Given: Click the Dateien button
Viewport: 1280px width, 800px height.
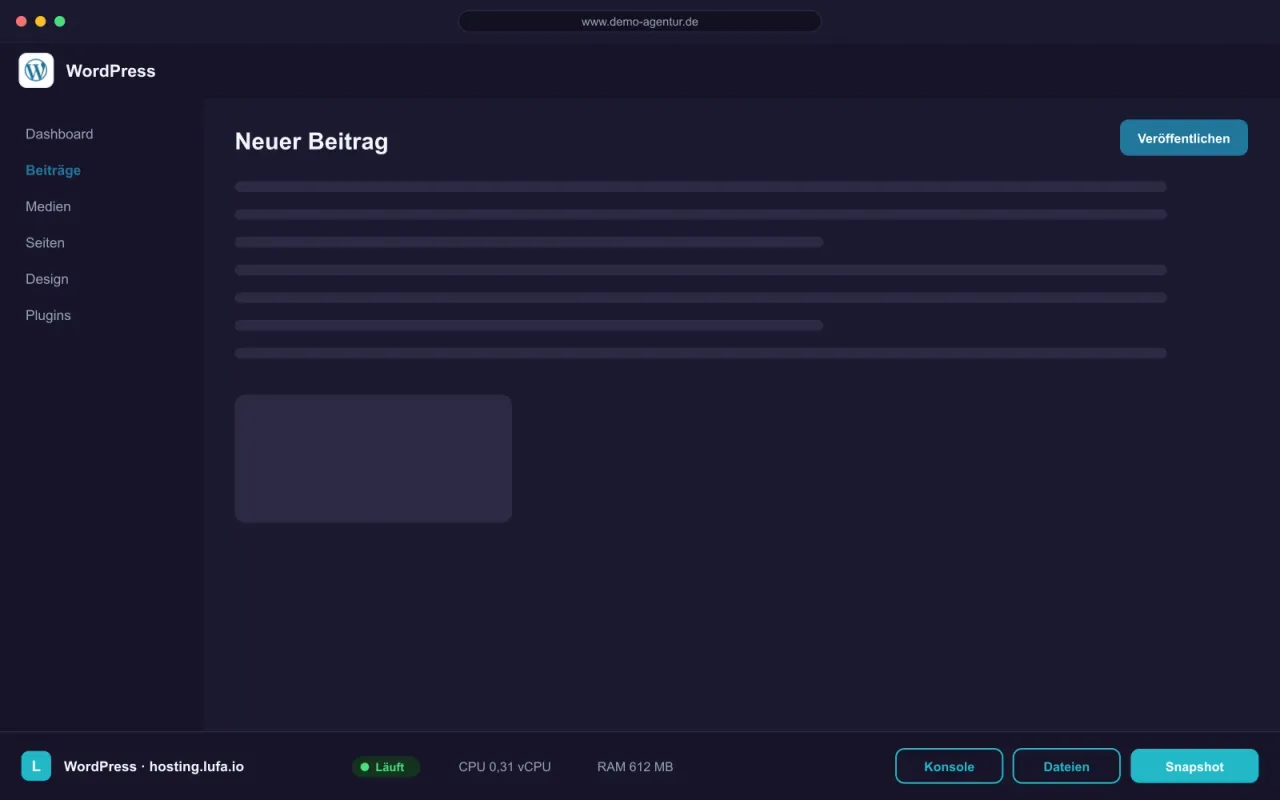Looking at the screenshot, I should (x=1067, y=766).
